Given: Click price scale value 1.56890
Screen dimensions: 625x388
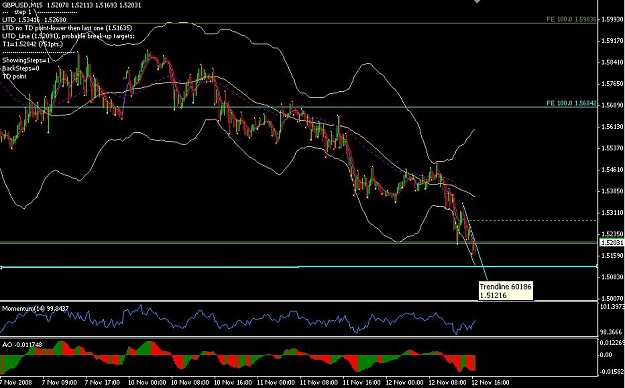Looking at the screenshot, I should (x=613, y=105).
